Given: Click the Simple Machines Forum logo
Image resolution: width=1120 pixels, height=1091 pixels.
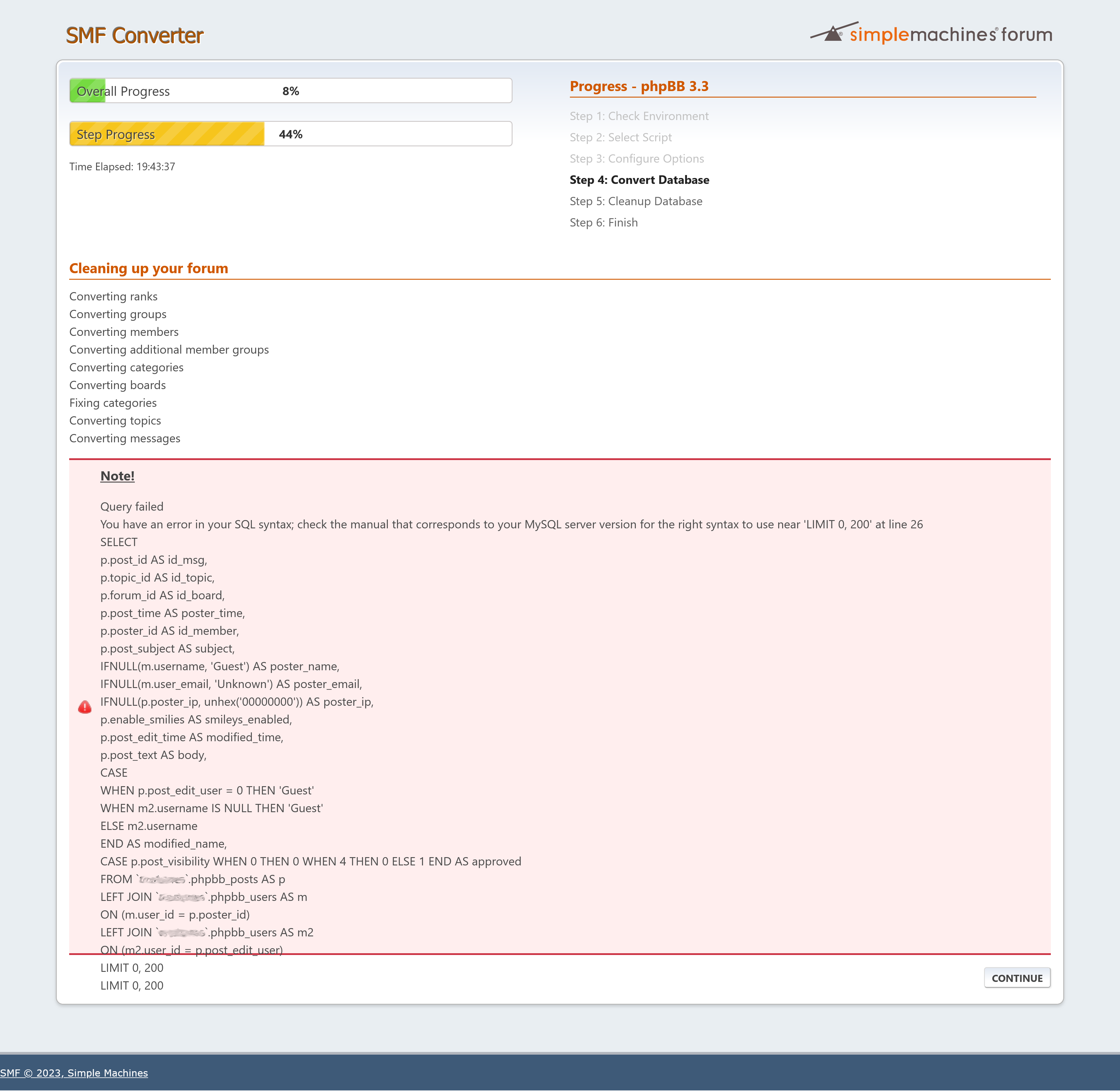Looking at the screenshot, I should (931, 34).
